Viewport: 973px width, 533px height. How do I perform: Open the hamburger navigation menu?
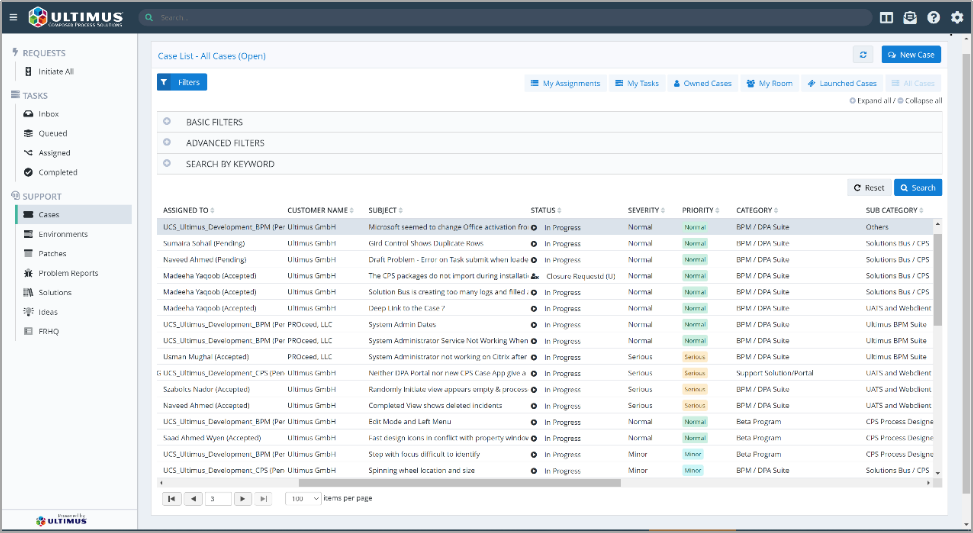coord(13,17)
